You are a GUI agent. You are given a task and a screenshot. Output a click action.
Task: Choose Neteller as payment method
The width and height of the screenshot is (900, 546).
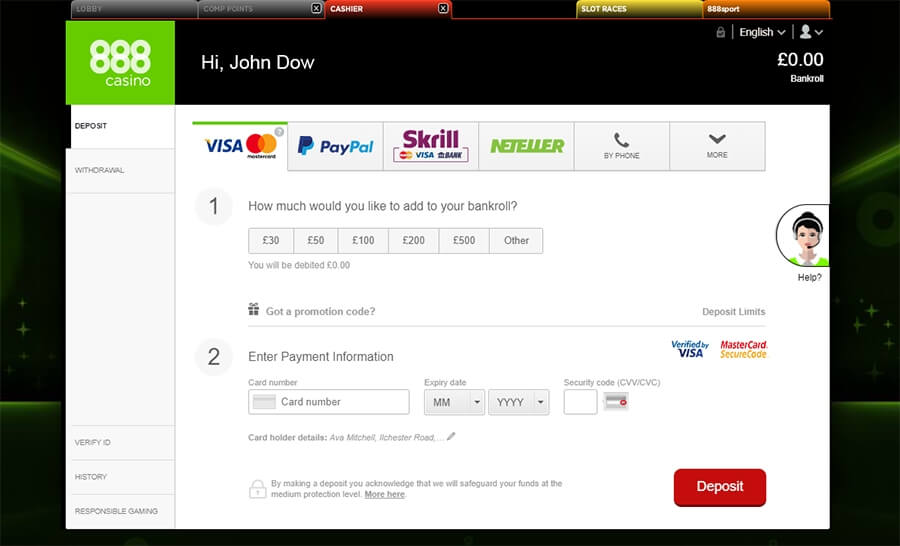click(526, 146)
